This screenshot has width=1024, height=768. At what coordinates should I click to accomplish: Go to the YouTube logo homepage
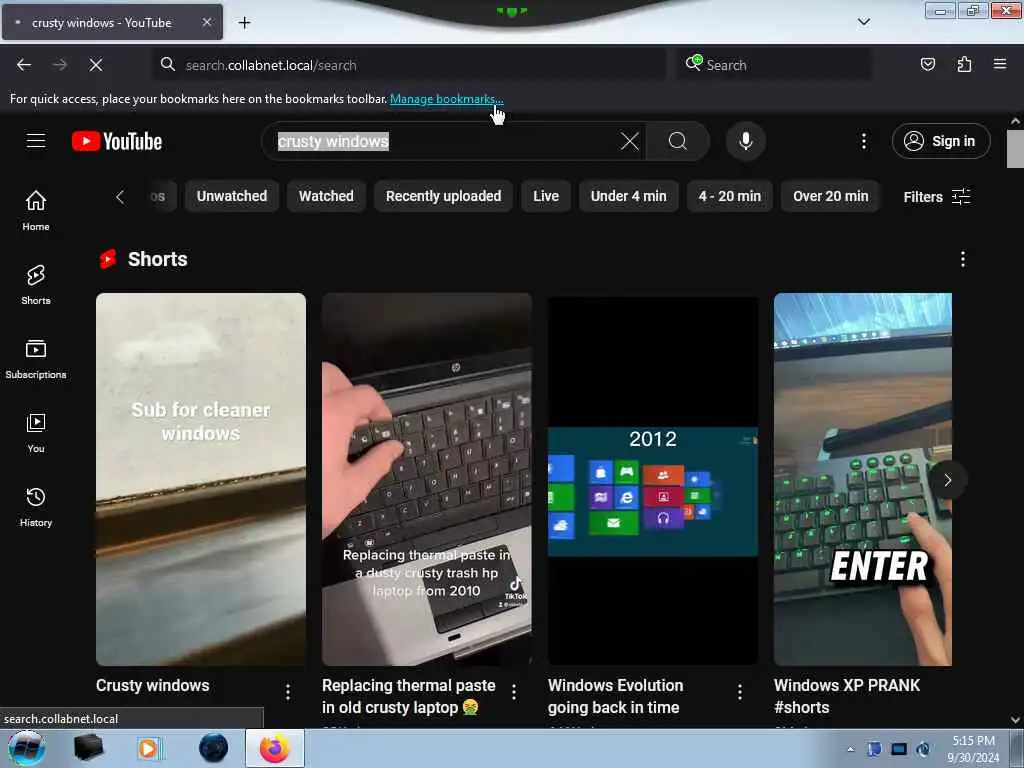[117, 141]
